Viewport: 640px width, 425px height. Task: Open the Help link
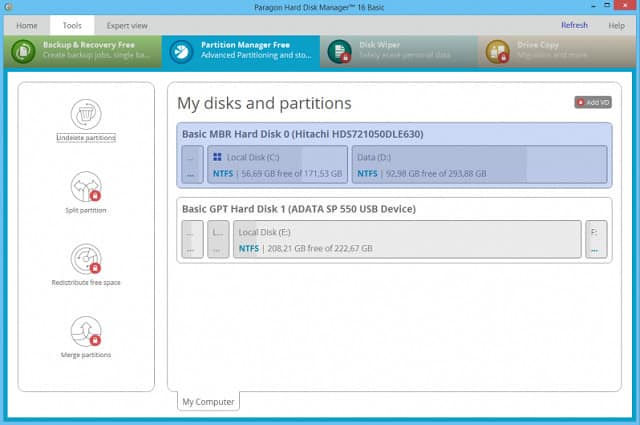coord(616,25)
